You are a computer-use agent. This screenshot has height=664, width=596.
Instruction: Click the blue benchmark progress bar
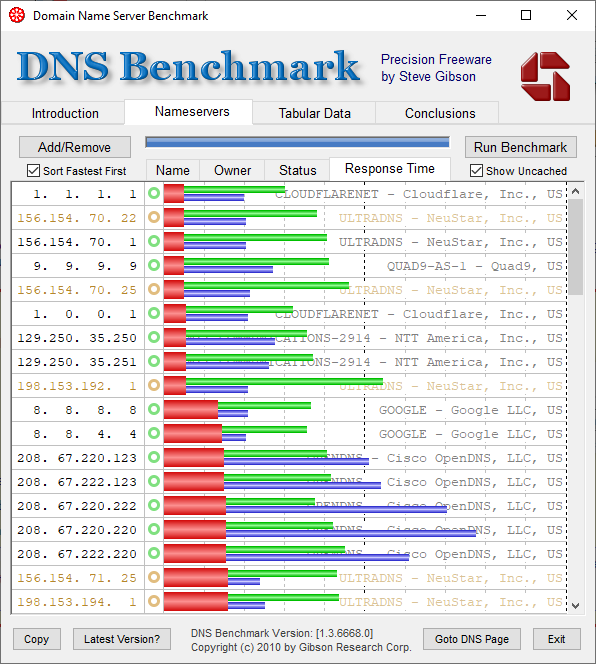[x=297, y=142]
